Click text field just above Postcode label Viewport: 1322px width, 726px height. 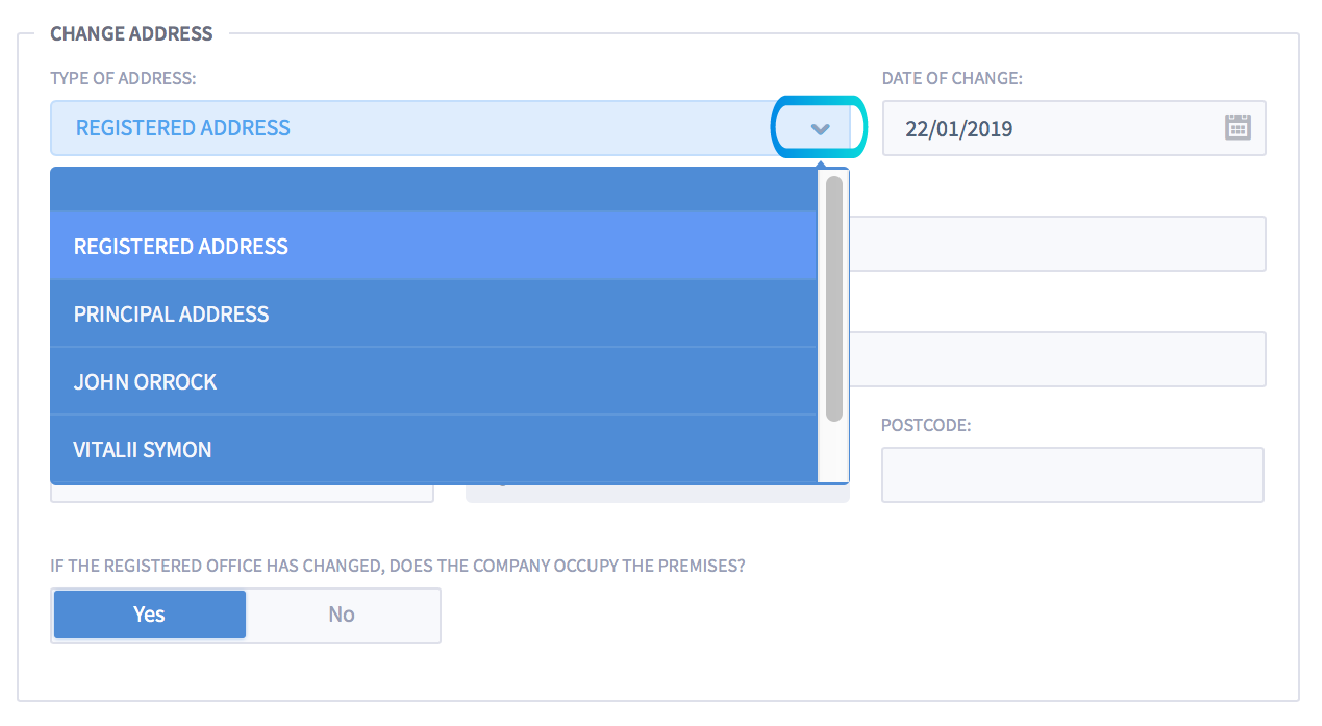1056,359
